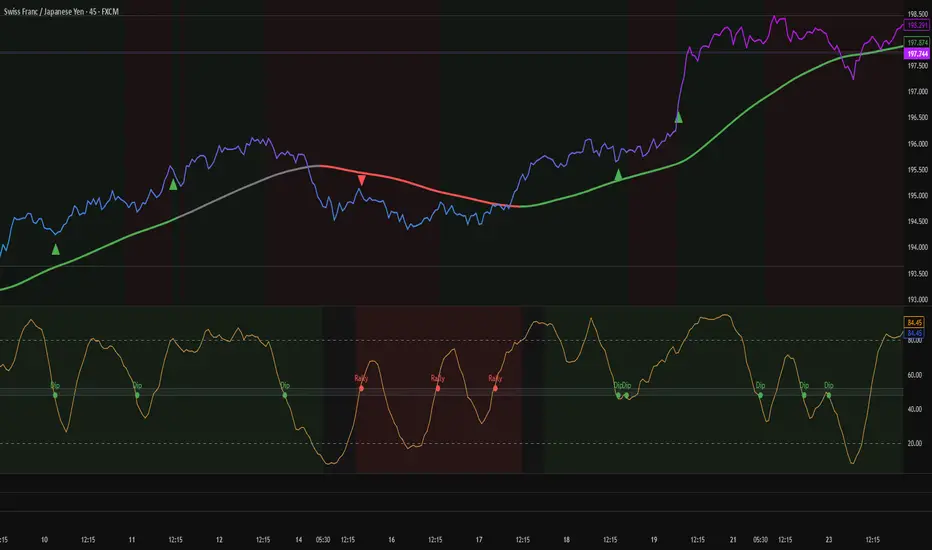Image resolution: width=932 pixels, height=550 pixels.
Task: Click the 60.00 oscillator axis label
Action: pyautogui.click(x=914, y=375)
